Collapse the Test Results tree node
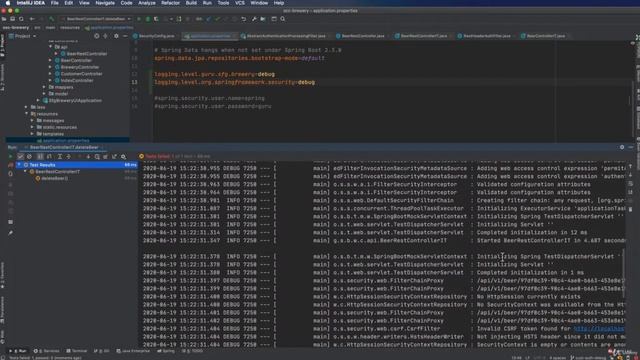Viewport: 640px width, 360px height. click(19, 165)
